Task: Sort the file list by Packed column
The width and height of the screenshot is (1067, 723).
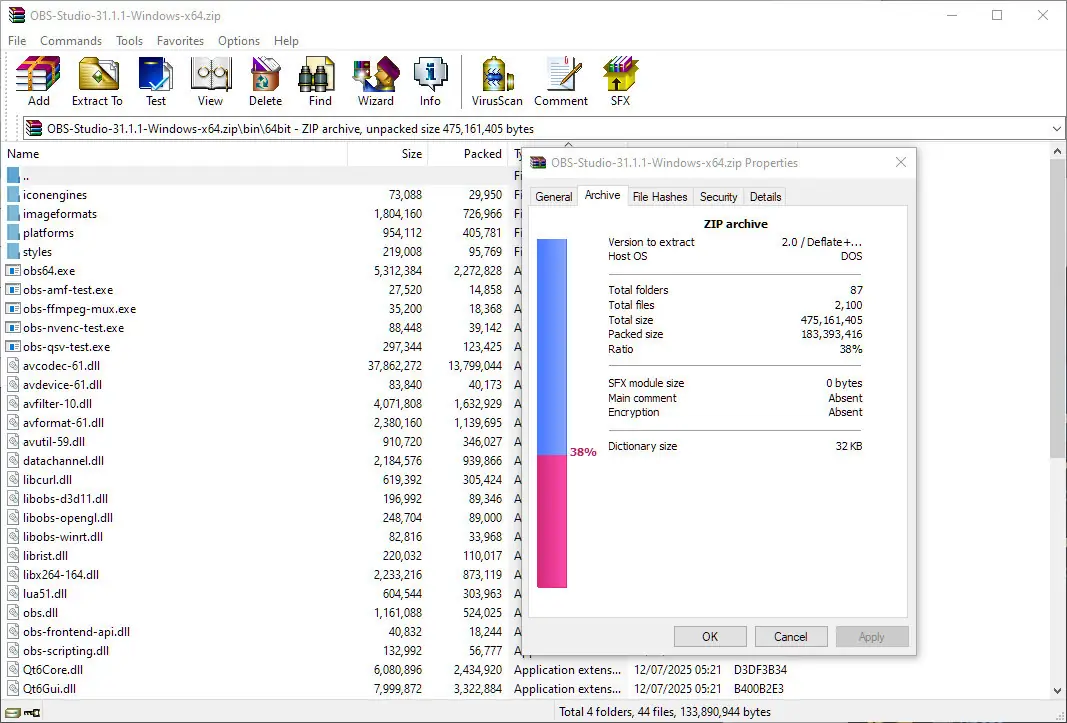Action: (467, 154)
